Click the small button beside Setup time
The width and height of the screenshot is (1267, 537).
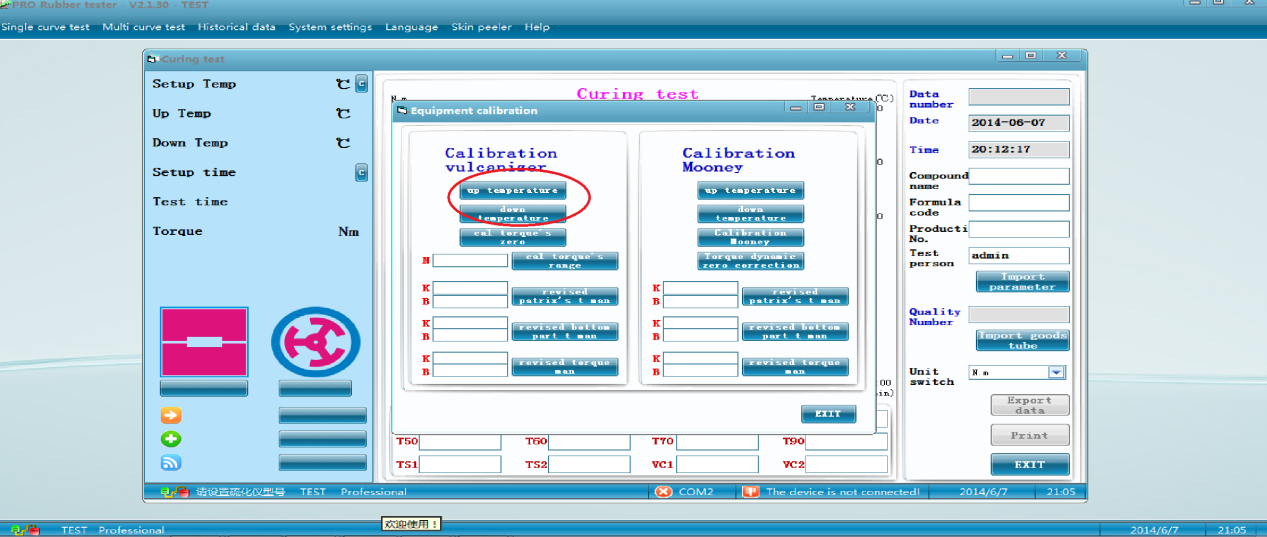pyautogui.click(x=362, y=173)
